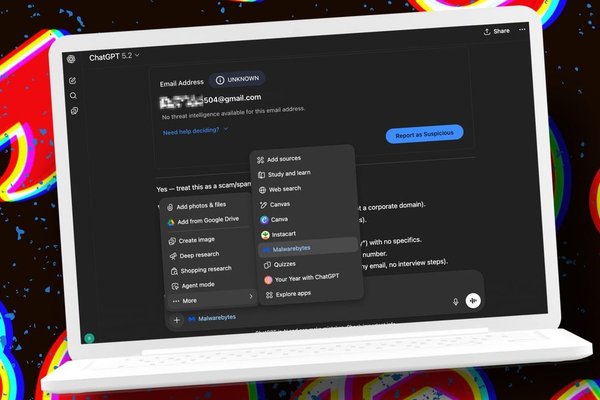Click the Canva logo icon
The width and height of the screenshot is (600, 400).
[x=264, y=220]
